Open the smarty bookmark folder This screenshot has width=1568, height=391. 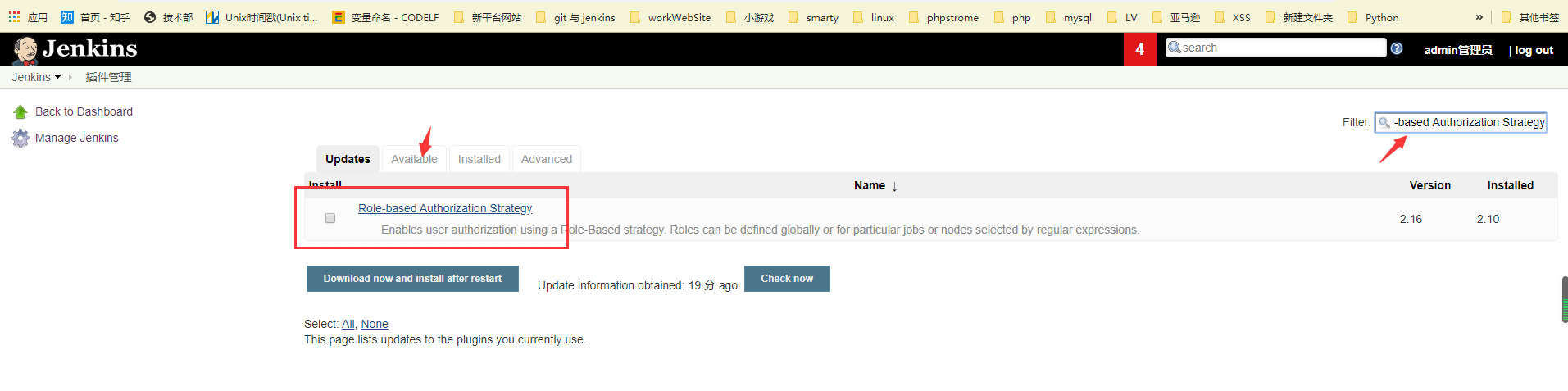[813, 17]
